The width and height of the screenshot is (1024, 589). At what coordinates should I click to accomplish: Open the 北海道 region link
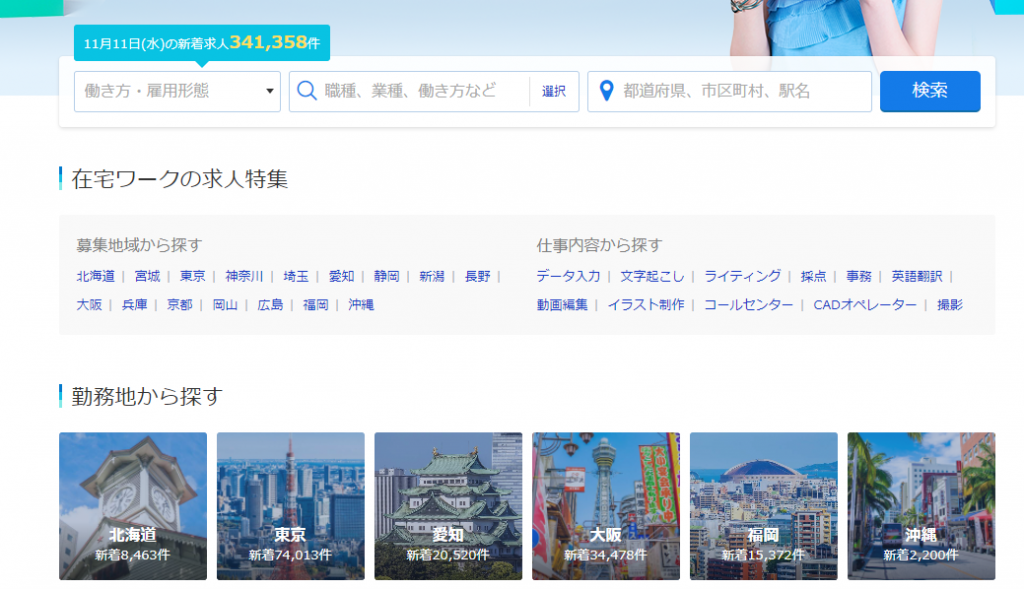[95, 276]
